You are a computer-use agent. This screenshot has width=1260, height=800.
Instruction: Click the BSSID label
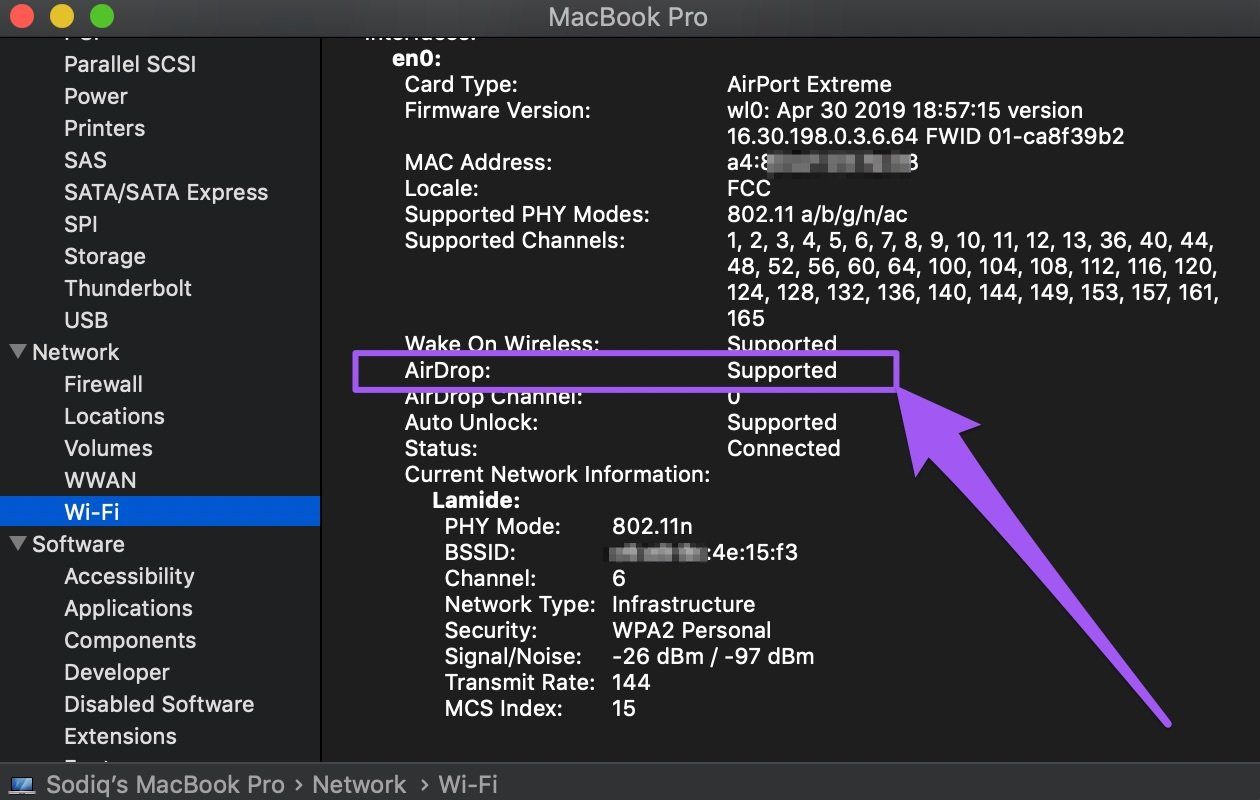[482, 553]
